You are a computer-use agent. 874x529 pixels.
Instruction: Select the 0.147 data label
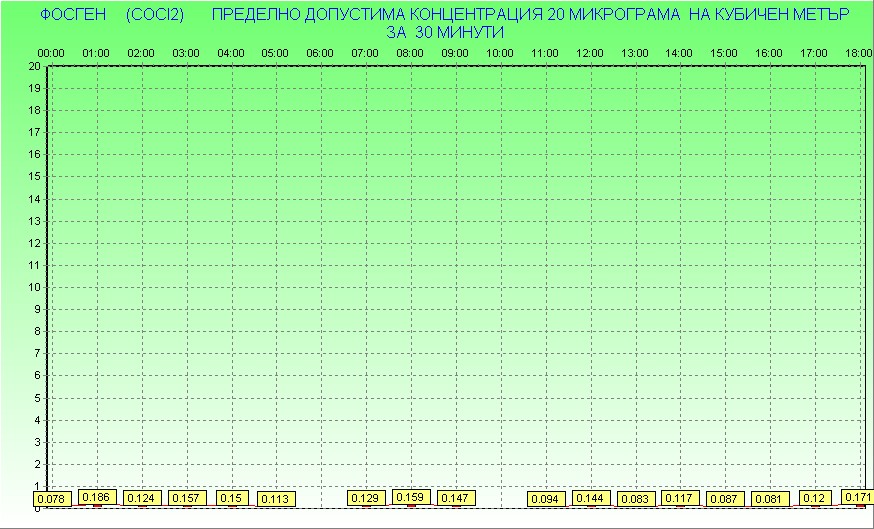click(455, 497)
